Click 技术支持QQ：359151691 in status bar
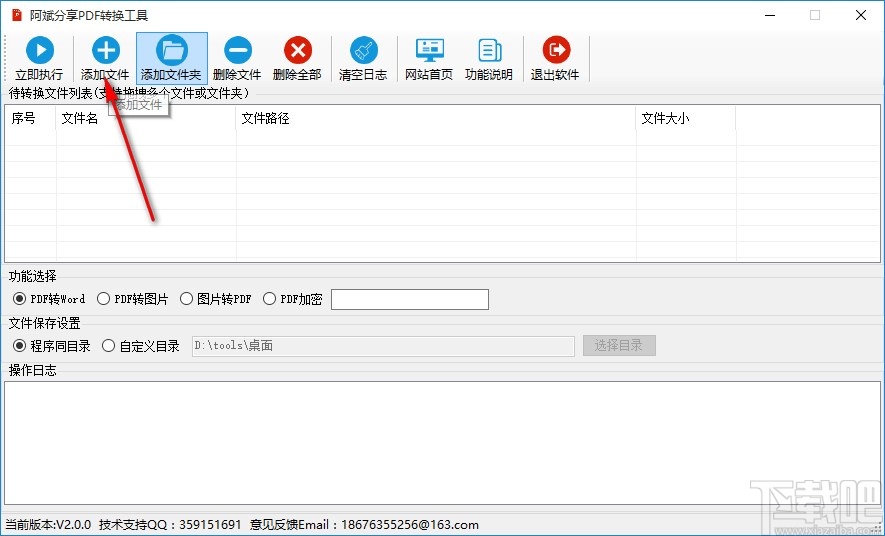 click(170, 525)
